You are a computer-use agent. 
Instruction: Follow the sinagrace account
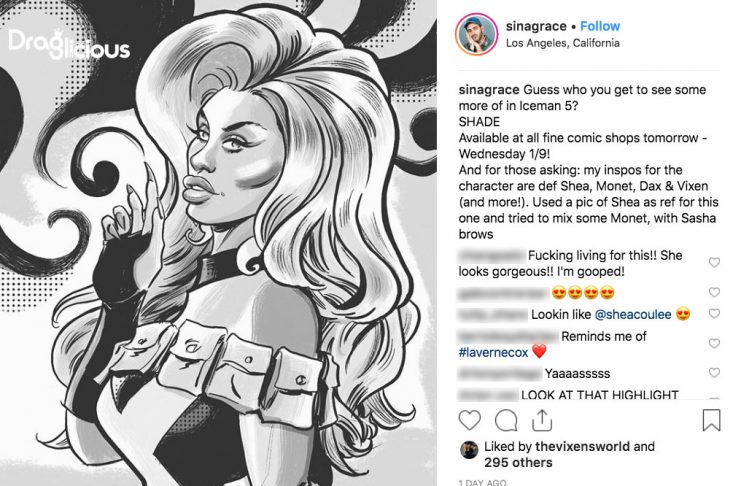tap(600, 26)
